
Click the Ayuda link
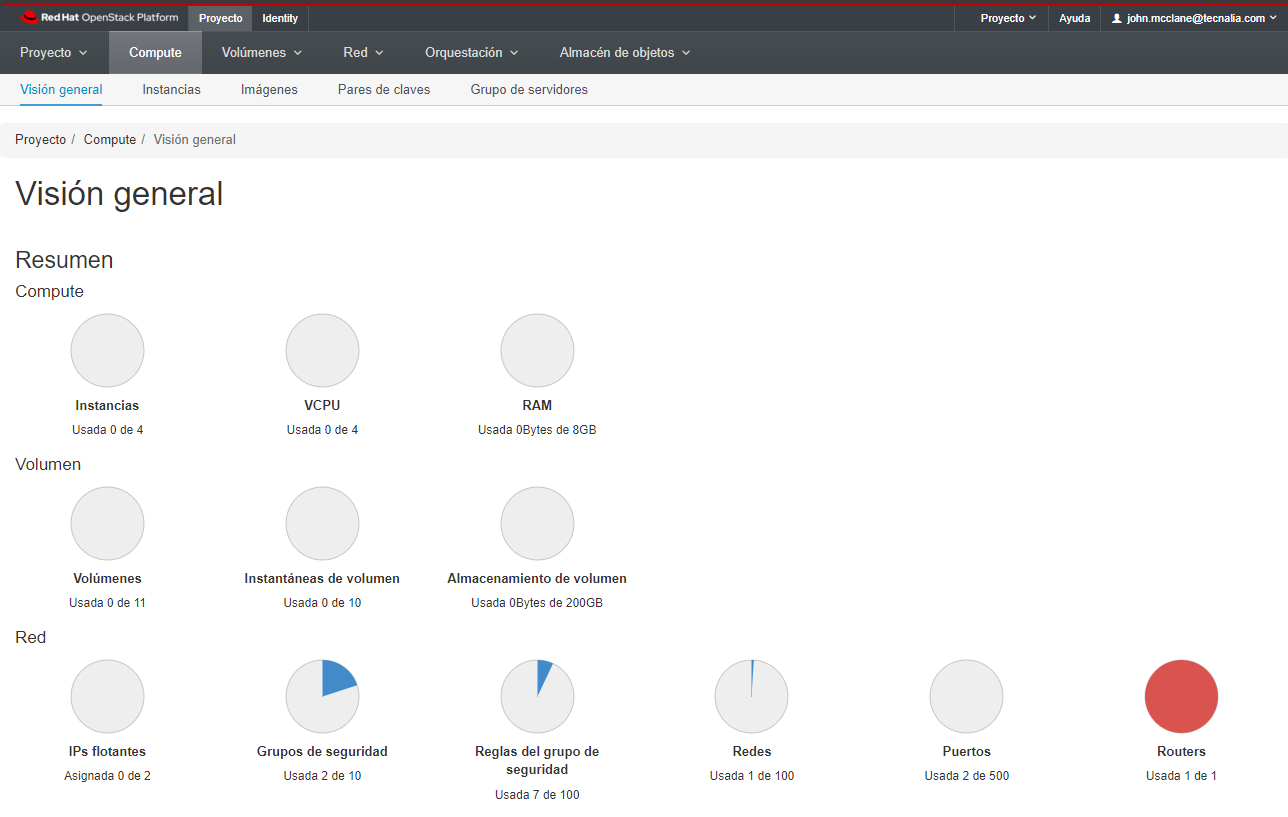[1074, 17]
